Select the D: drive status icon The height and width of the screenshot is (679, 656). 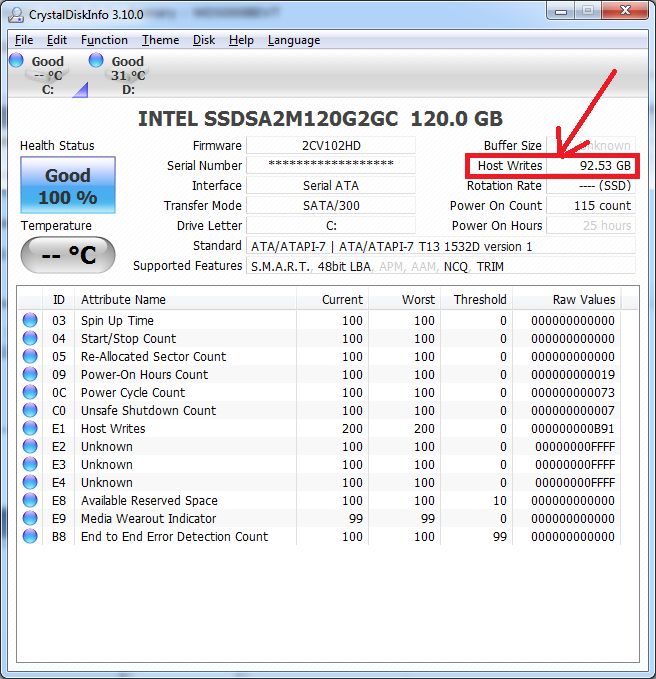coord(96,60)
